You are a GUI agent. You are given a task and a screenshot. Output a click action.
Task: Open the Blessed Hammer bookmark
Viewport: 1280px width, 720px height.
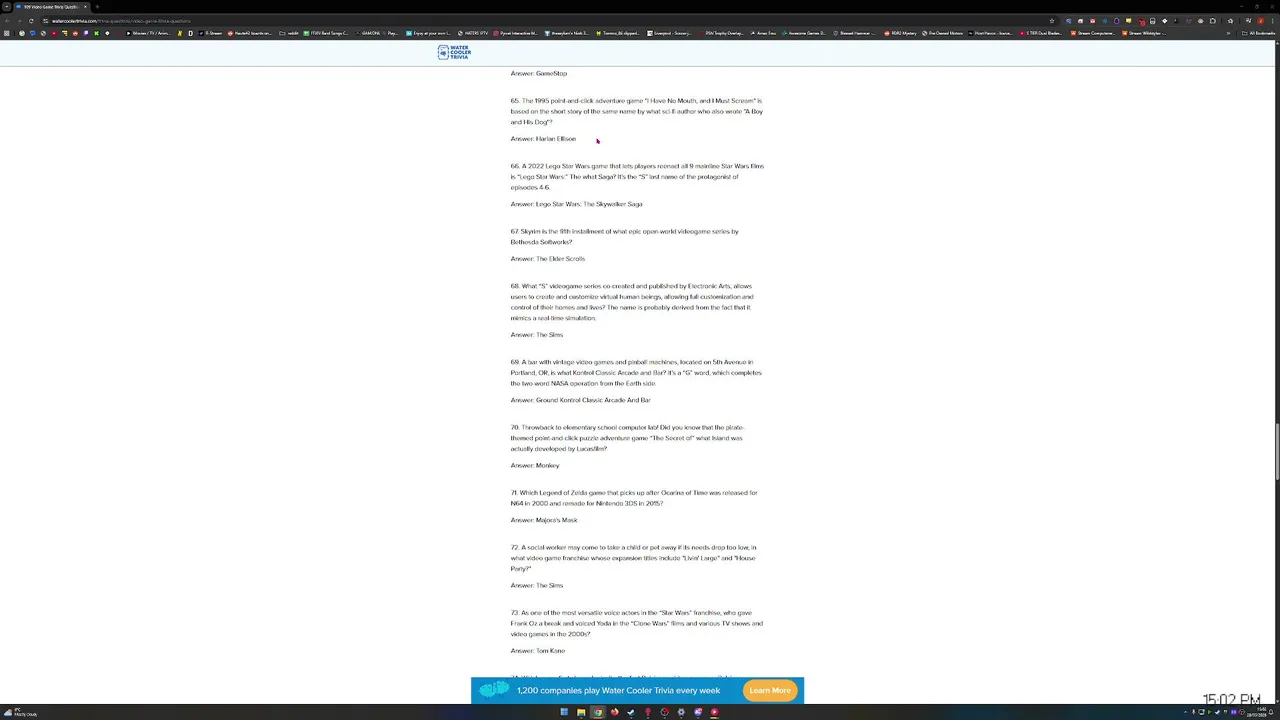click(x=854, y=33)
